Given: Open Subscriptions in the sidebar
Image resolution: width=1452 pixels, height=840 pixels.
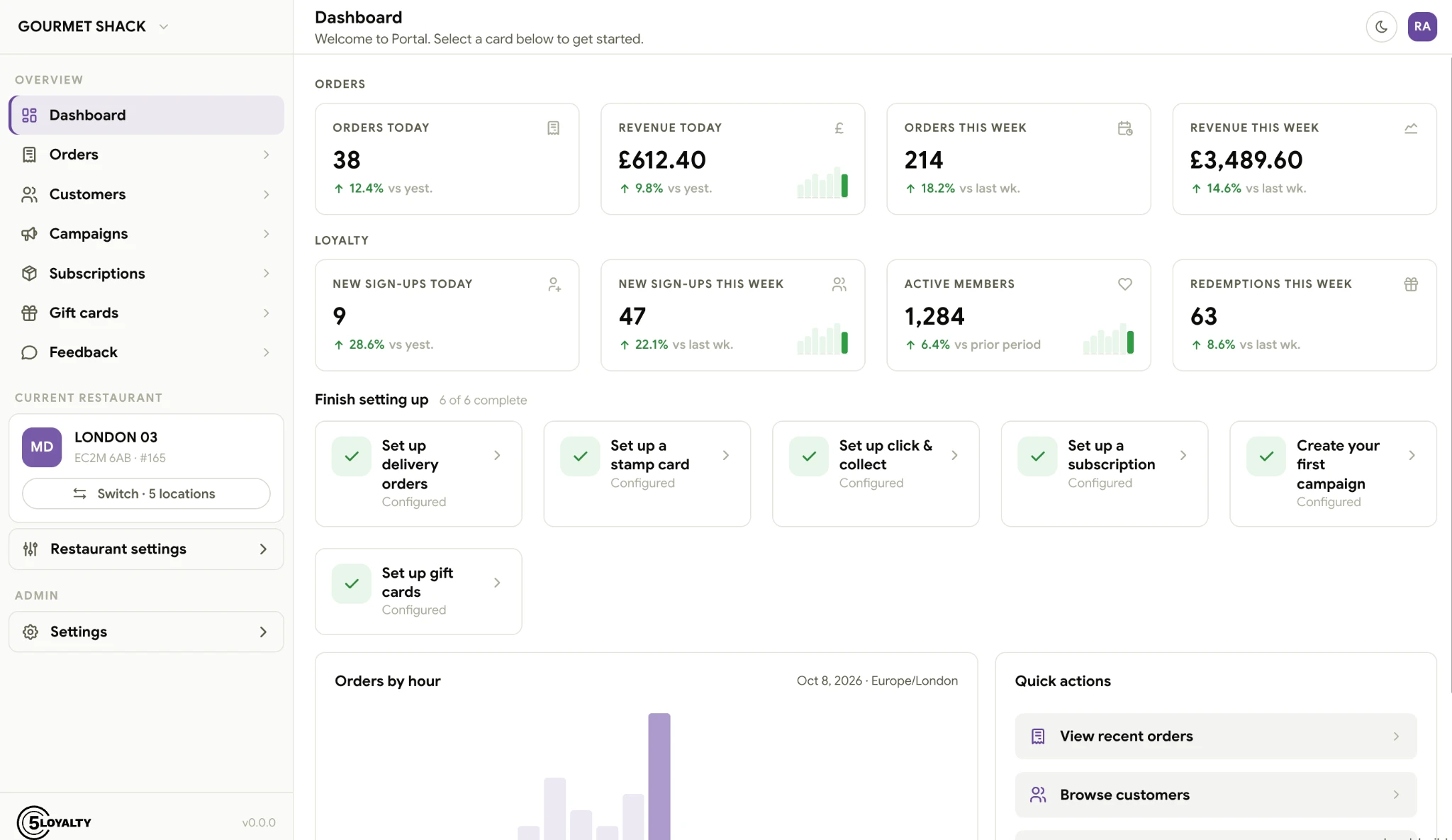Looking at the screenshot, I should click(x=147, y=274).
